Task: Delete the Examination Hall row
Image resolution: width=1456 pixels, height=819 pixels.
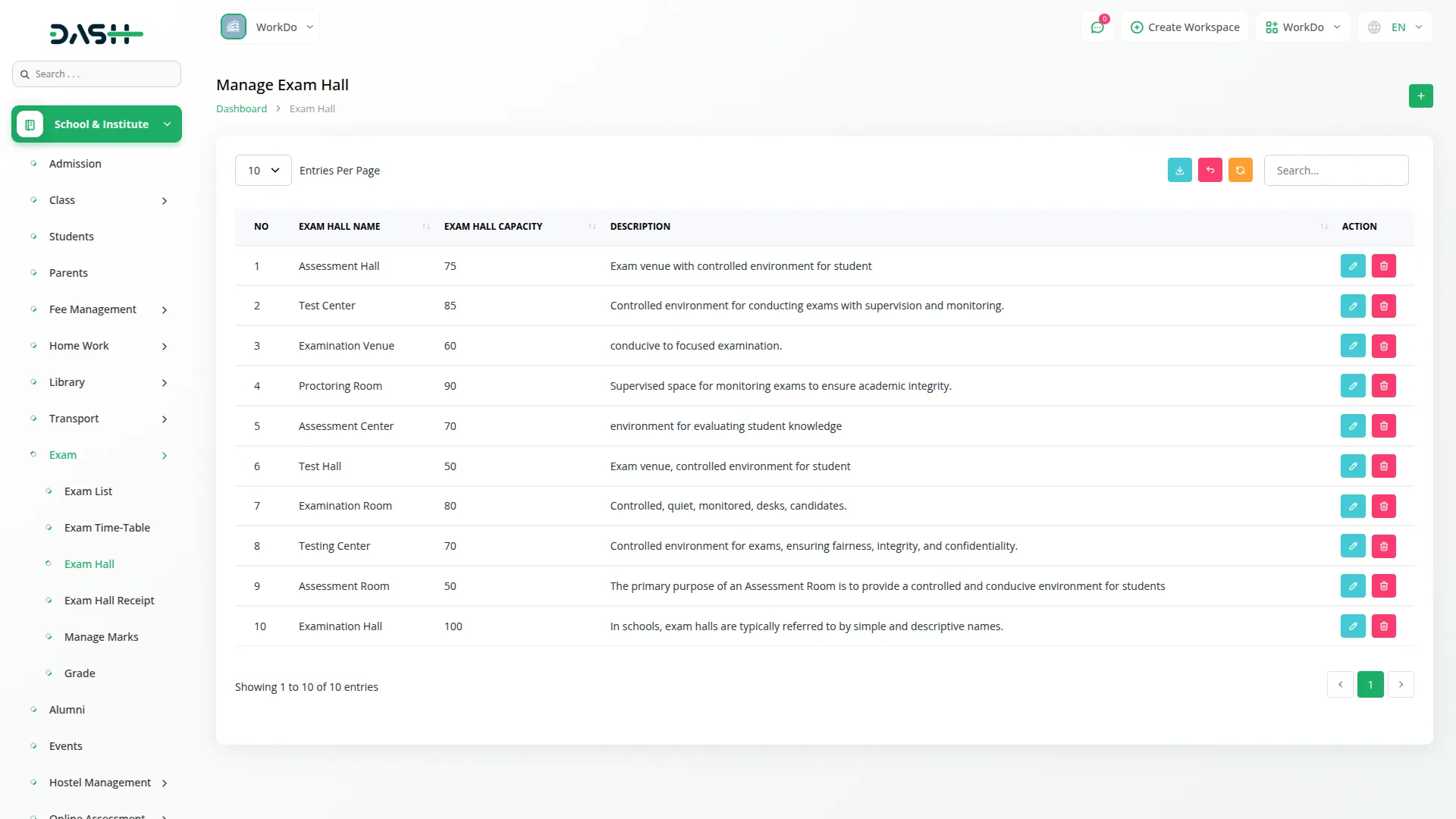Action: coord(1384,626)
